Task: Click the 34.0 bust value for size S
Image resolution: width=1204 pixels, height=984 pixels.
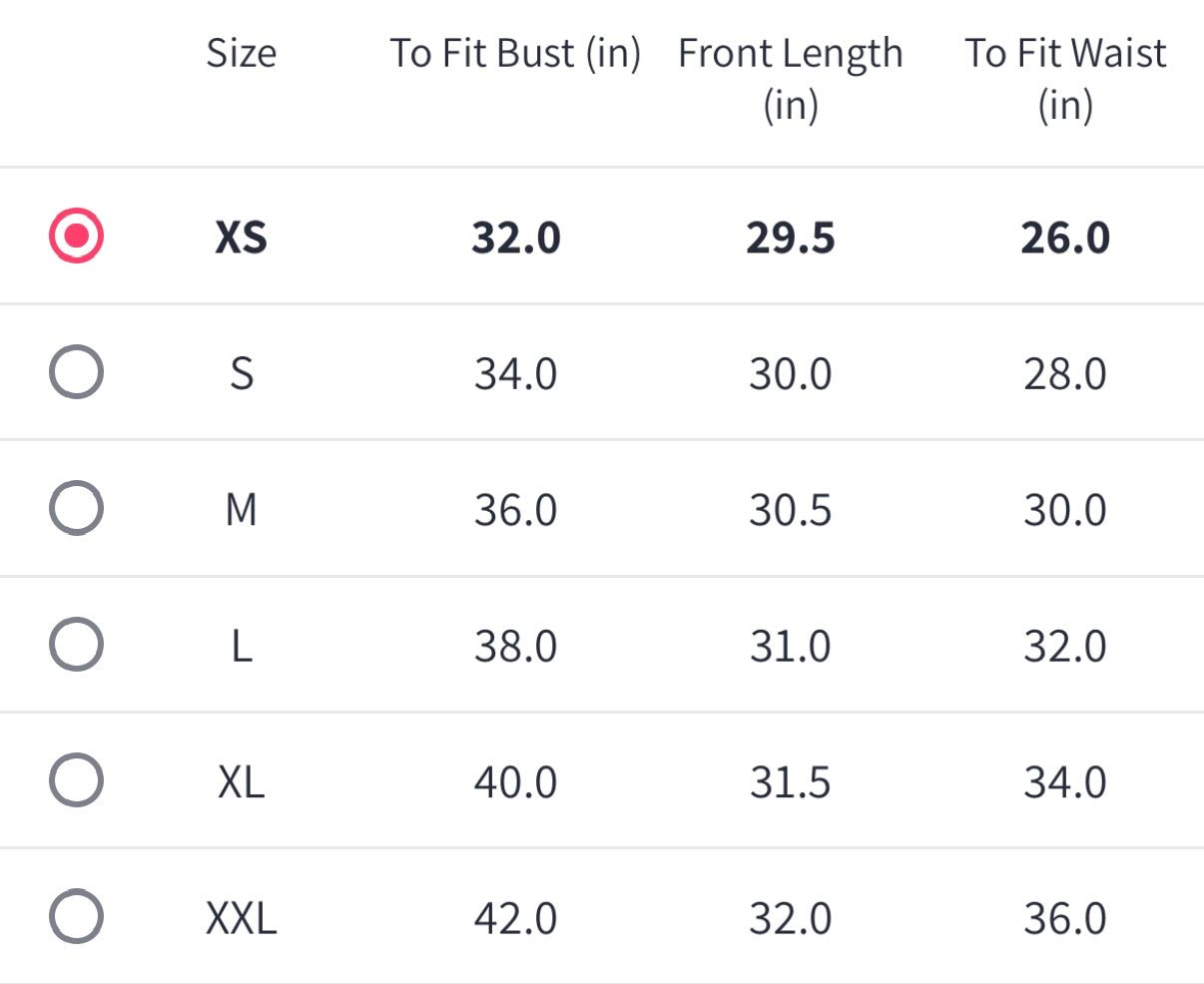Action: click(515, 374)
